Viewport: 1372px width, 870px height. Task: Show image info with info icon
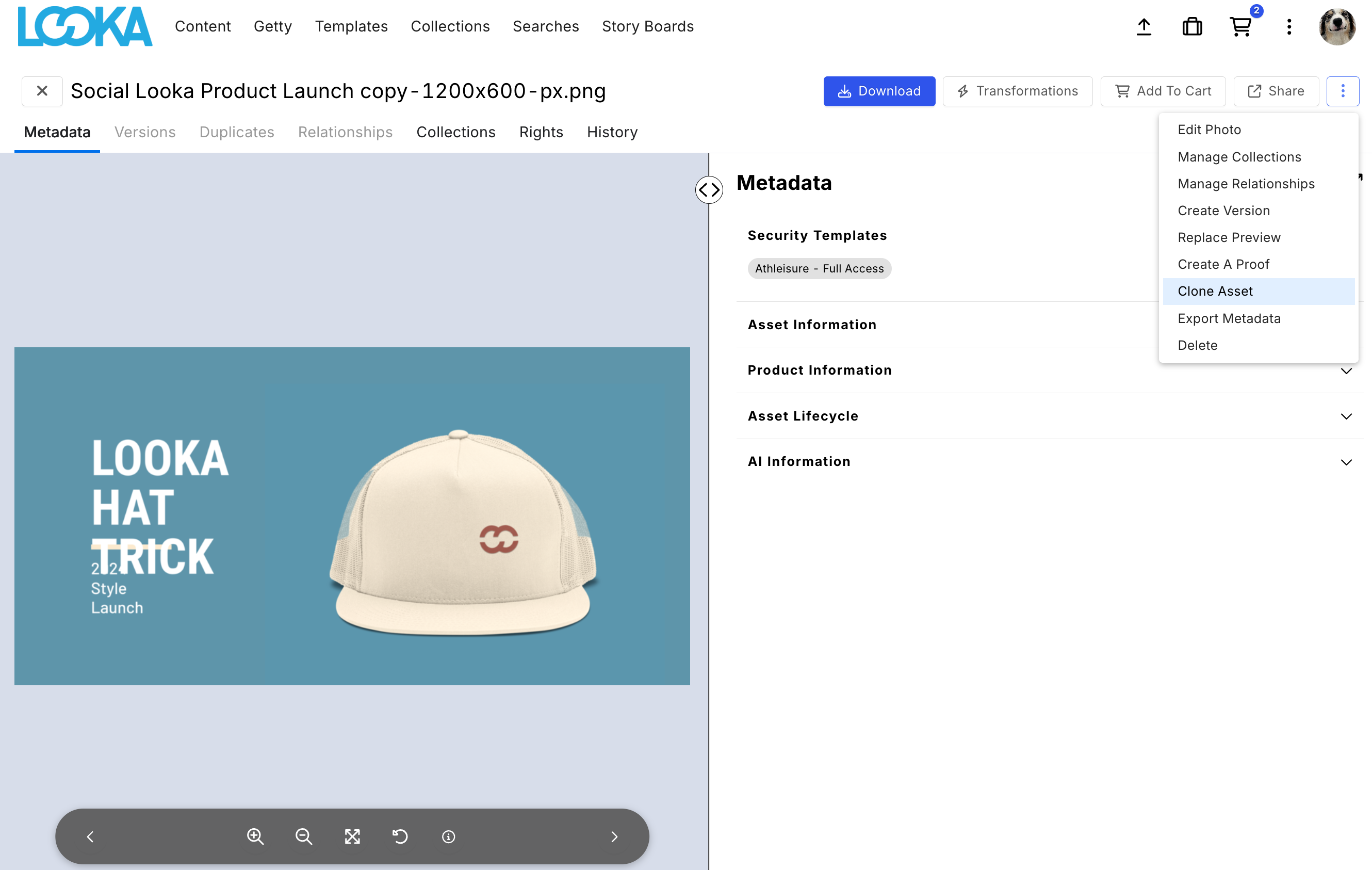448,836
